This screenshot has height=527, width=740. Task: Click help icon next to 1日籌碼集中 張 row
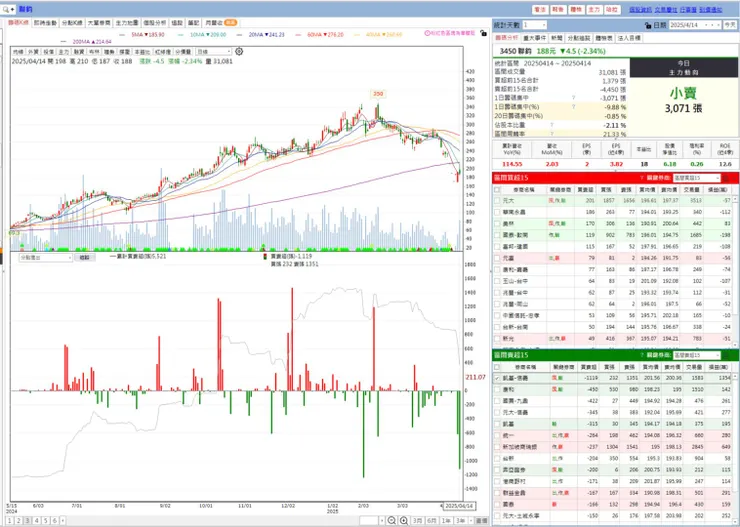[x=573, y=98]
